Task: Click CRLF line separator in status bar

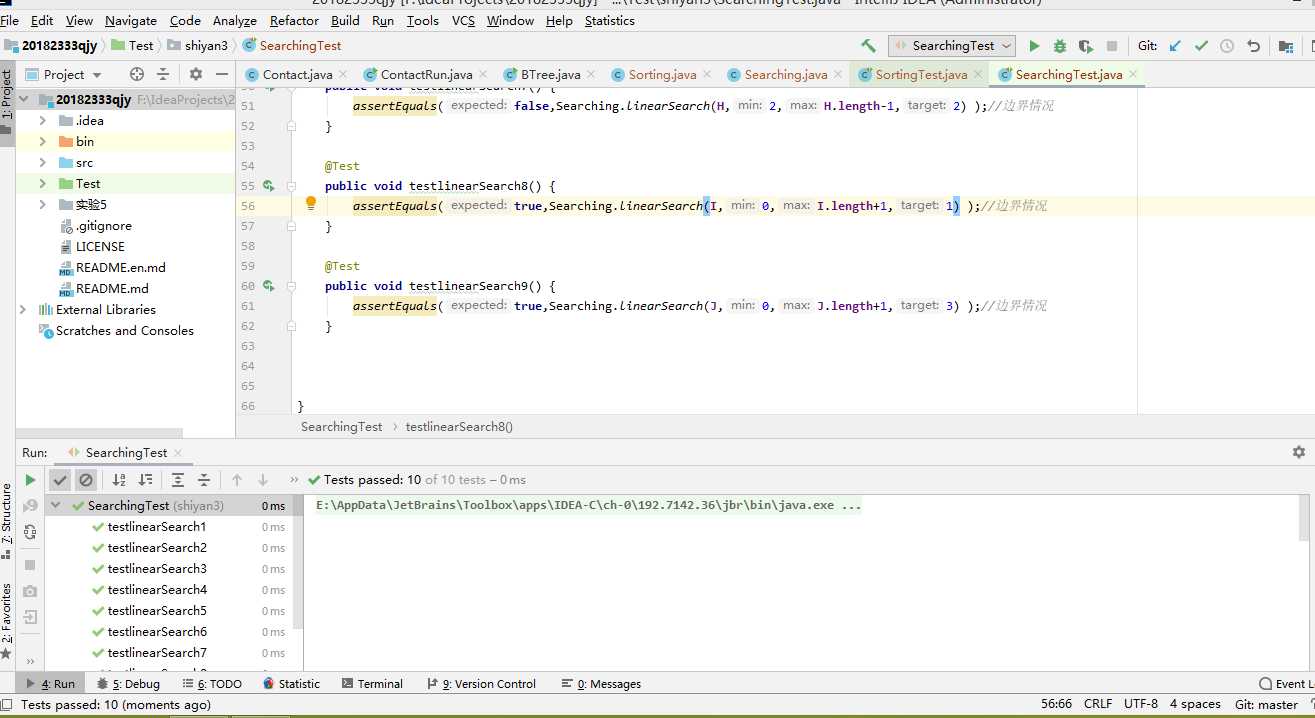Action: (1098, 704)
